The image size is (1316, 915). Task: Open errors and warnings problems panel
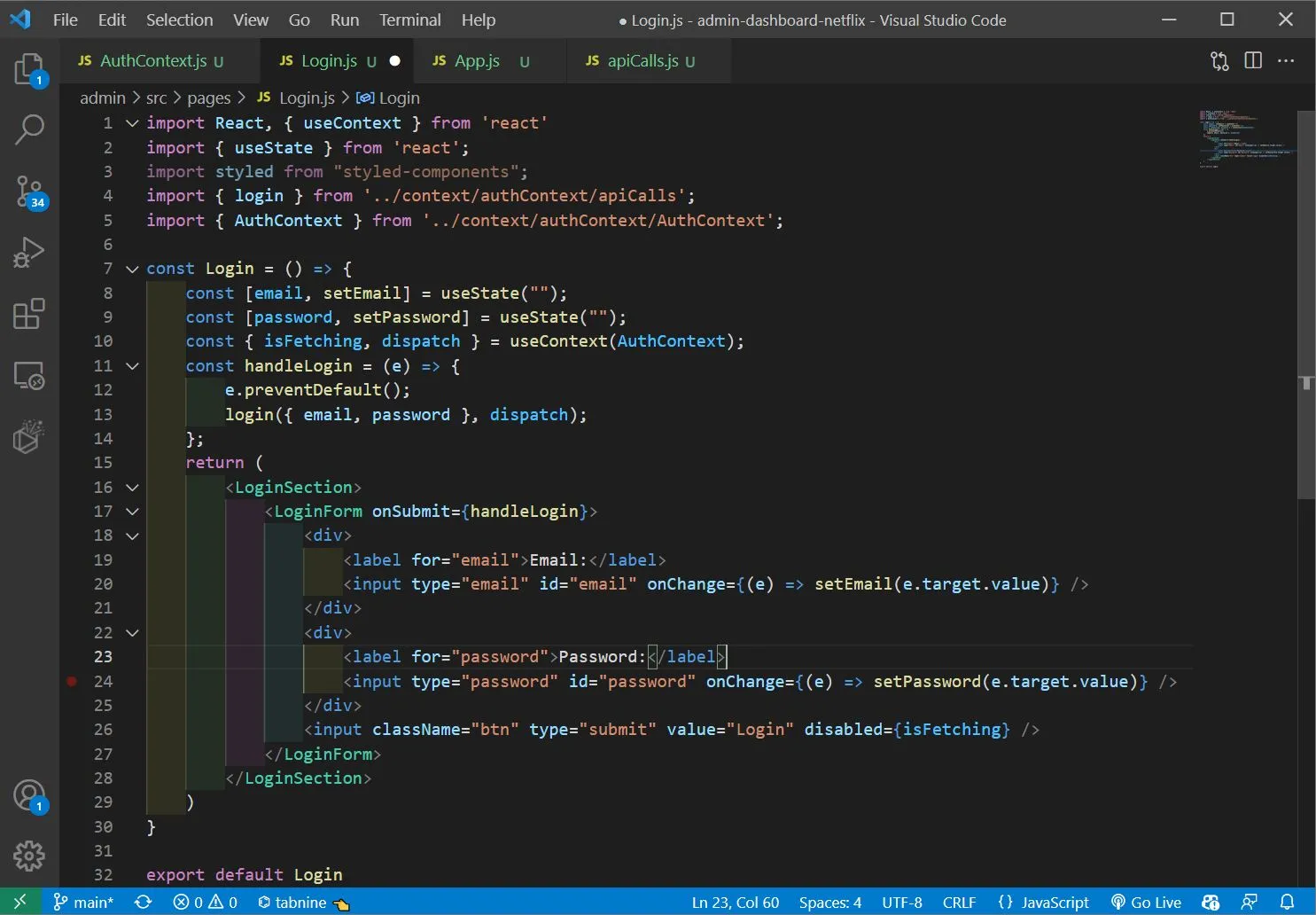point(206,902)
